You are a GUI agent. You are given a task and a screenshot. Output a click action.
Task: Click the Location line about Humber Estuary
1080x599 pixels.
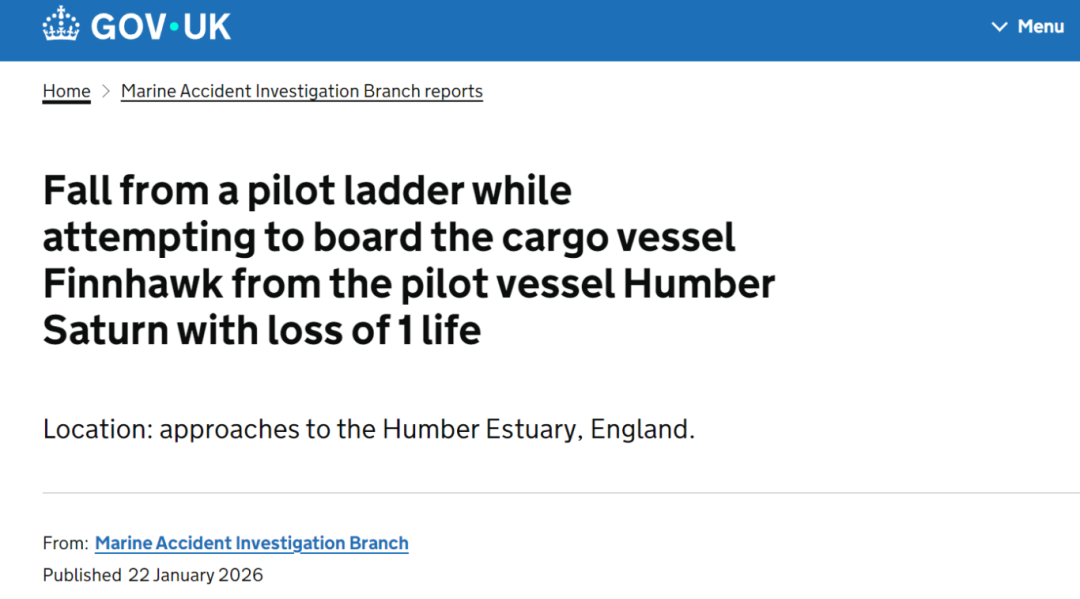pyautogui.click(x=368, y=430)
